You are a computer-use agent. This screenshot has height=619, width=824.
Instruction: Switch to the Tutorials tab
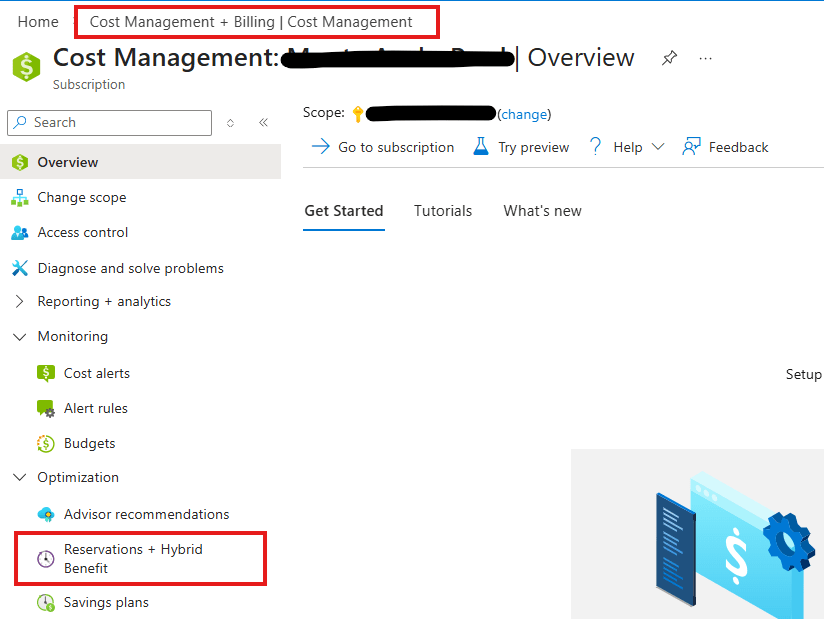443,211
